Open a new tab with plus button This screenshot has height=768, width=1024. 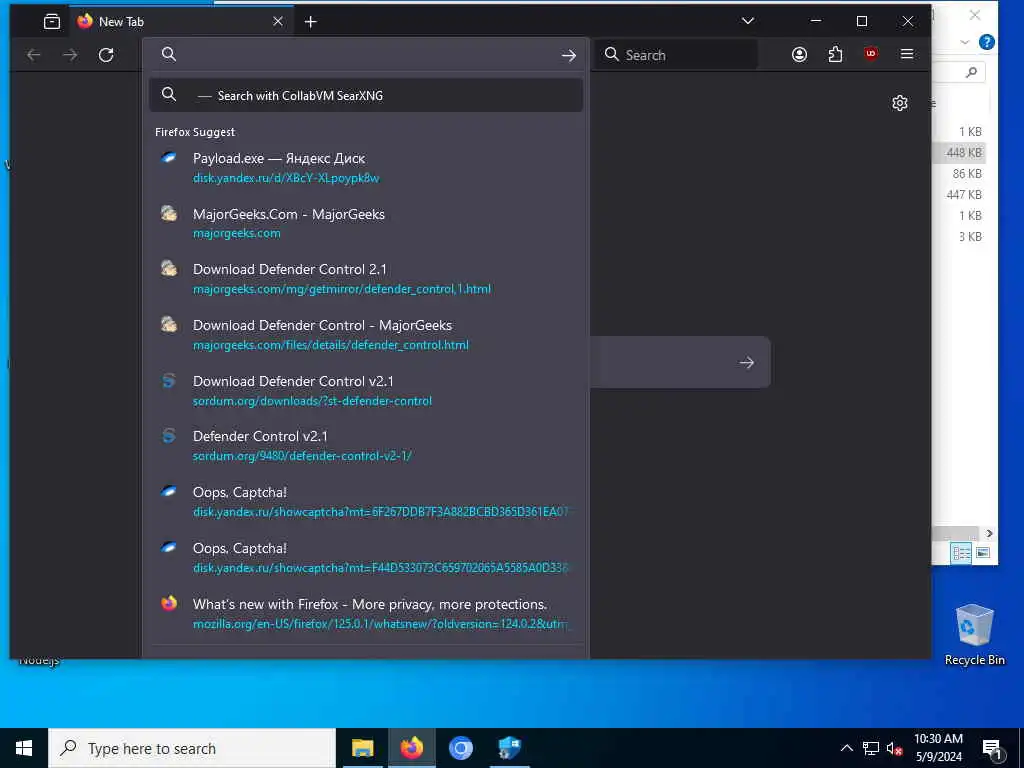click(311, 22)
